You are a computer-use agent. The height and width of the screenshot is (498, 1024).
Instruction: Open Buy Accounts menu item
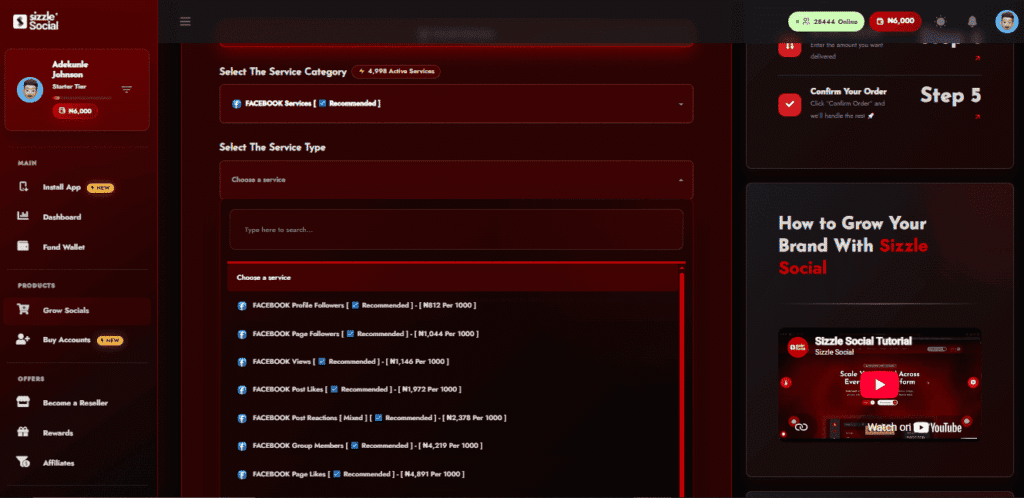pos(66,340)
